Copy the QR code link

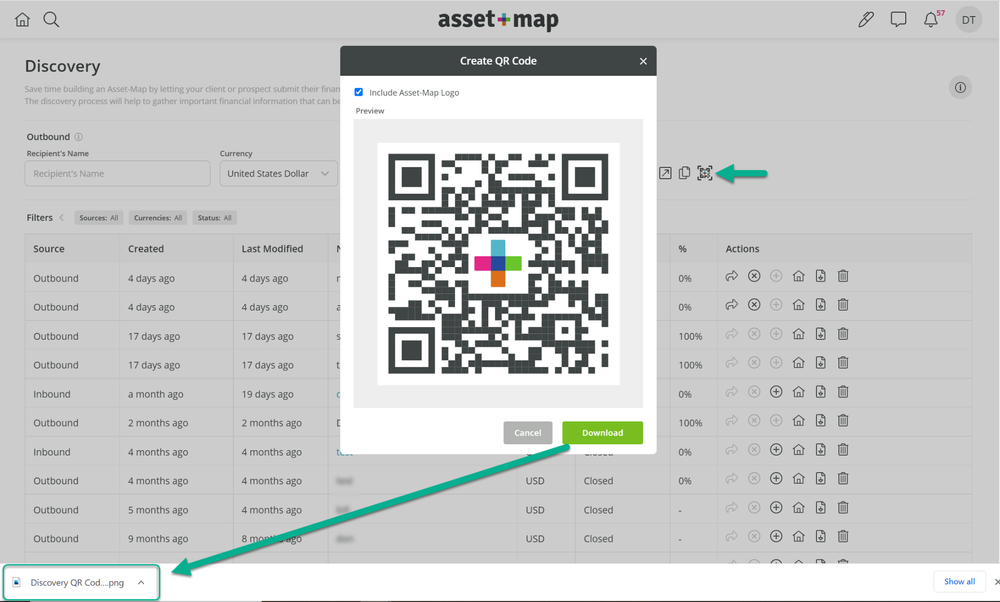click(685, 172)
